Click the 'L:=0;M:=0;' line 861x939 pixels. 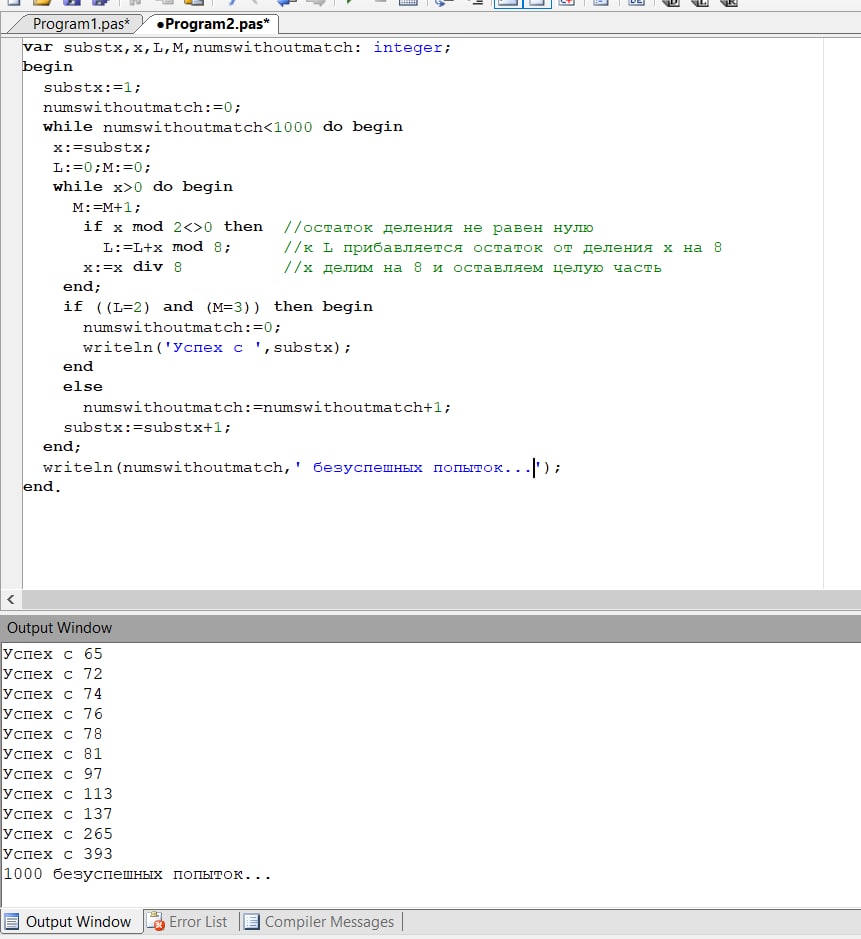102,167
